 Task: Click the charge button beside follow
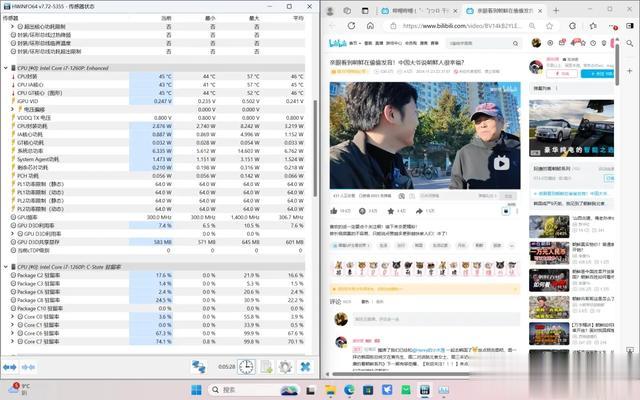point(562,73)
